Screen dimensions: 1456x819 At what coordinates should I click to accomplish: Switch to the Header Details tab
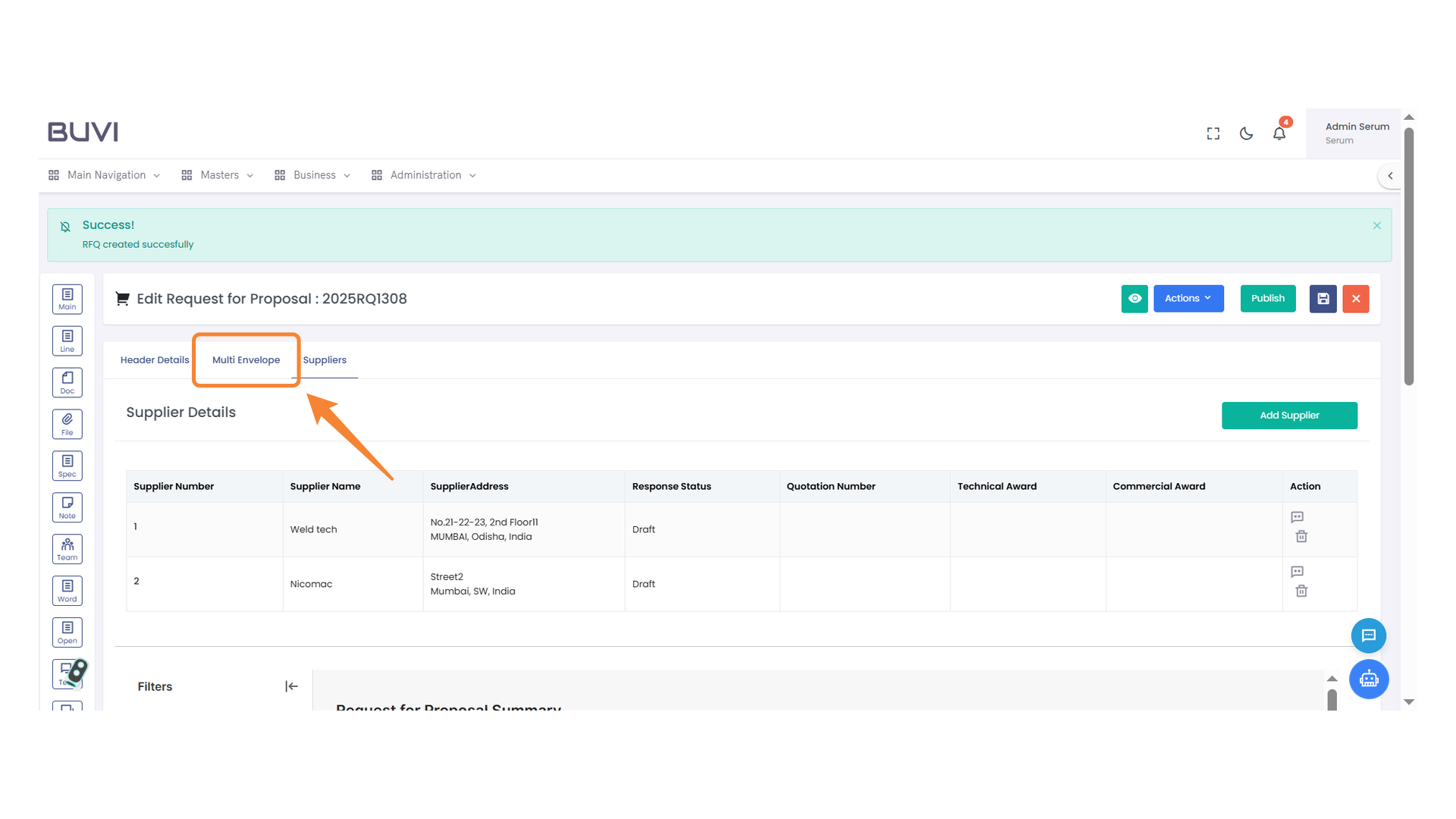coord(155,360)
